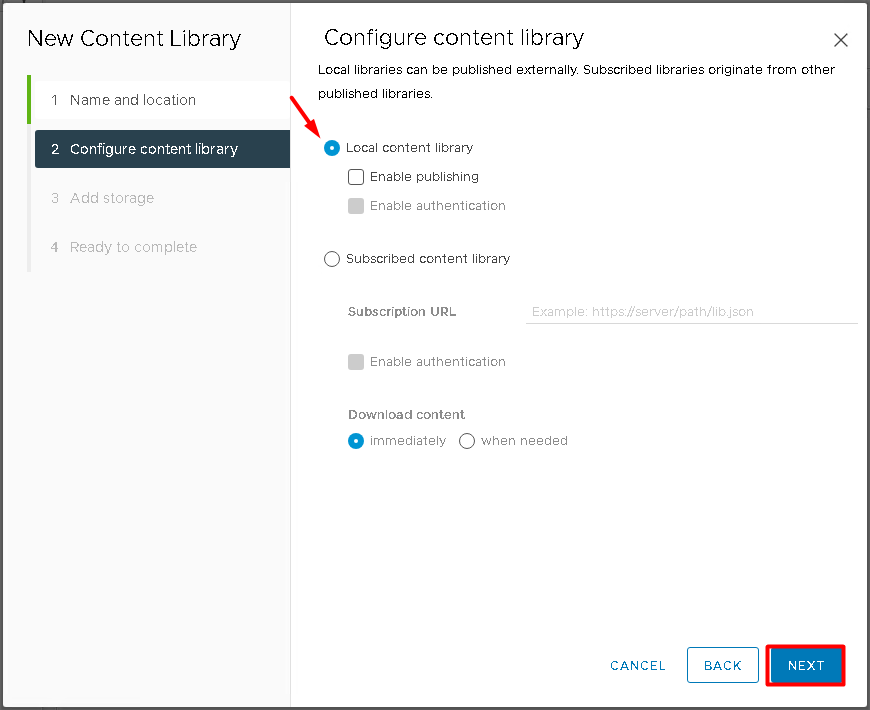The height and width of the screenshot is (710, 870).
Task: Open step 1 Name and location
Action: coord(133,100)
